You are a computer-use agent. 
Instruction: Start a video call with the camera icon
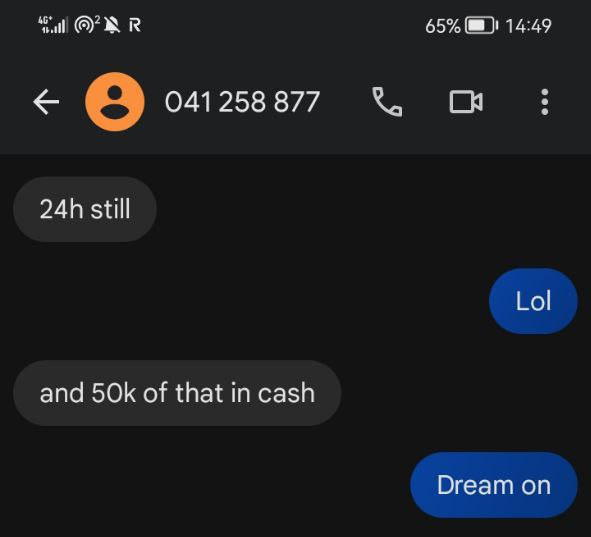coord(466,102)
